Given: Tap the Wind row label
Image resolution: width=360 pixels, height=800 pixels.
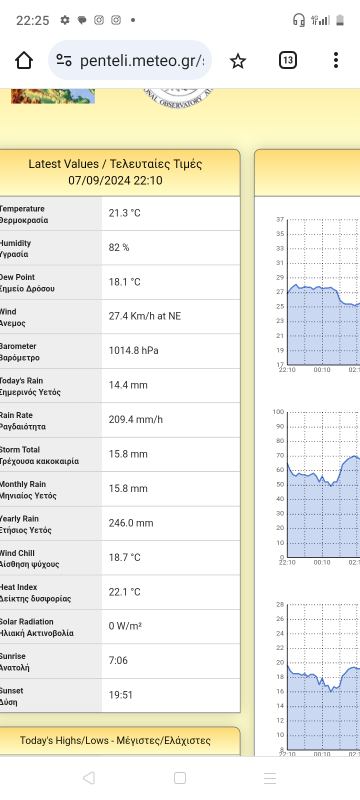Looking at the screenshot, I should coord(13,317).
